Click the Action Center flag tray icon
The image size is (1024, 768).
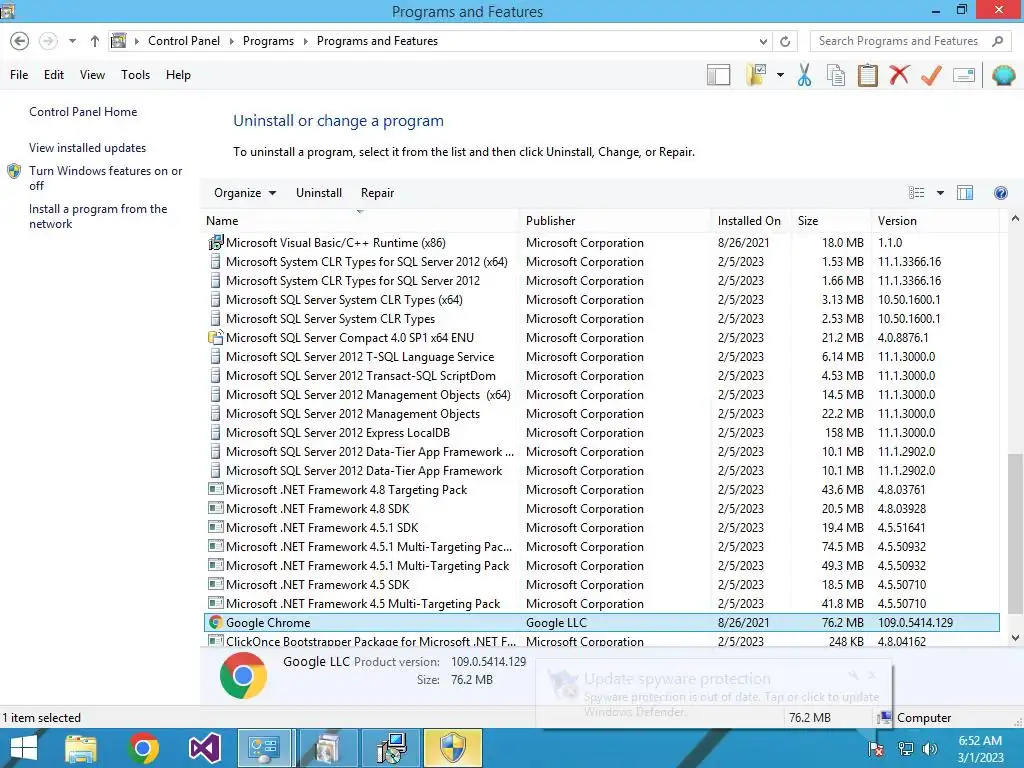click(x=876, y=749)
